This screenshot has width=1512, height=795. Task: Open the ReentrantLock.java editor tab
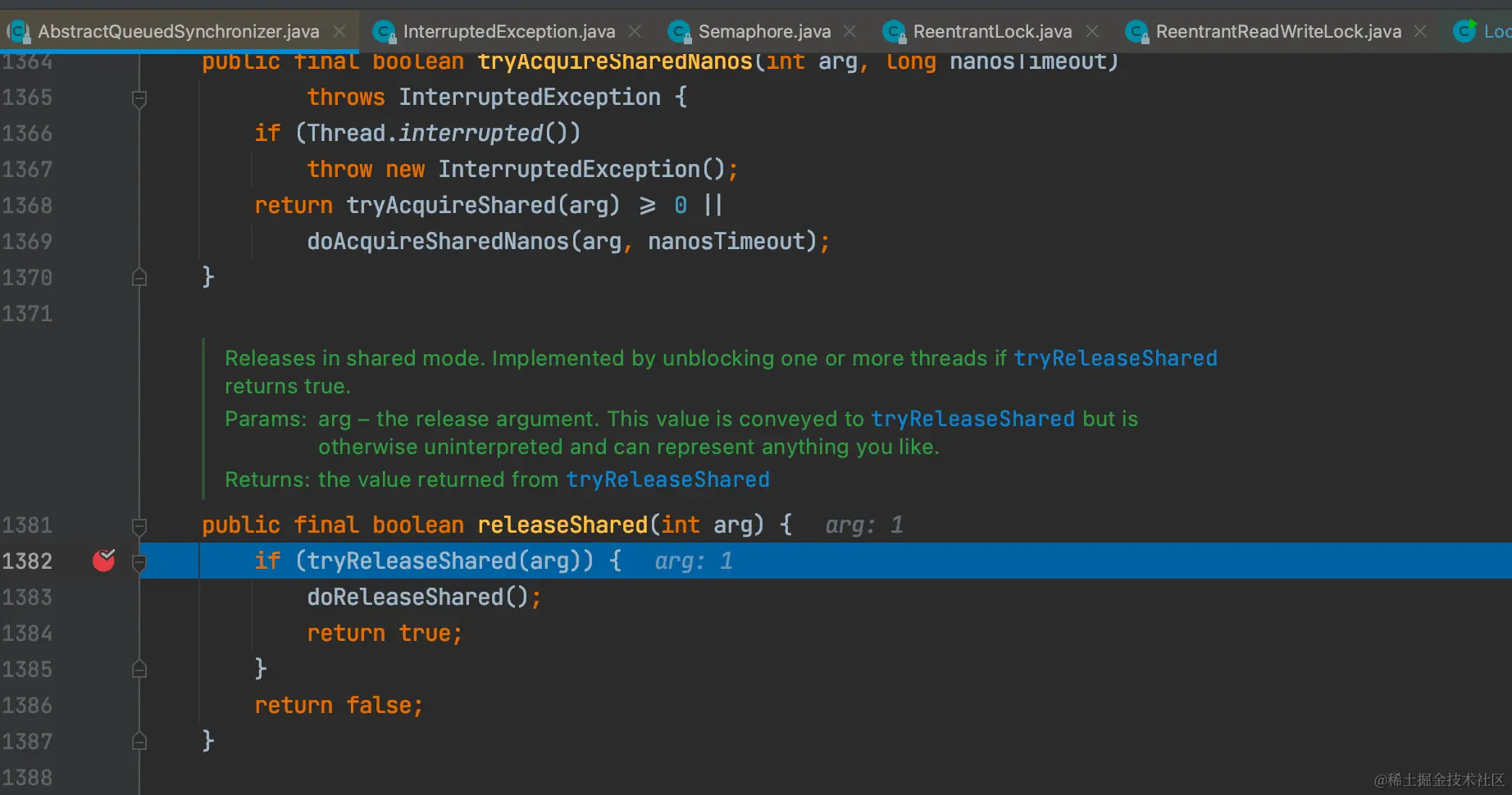coord(992,31)
